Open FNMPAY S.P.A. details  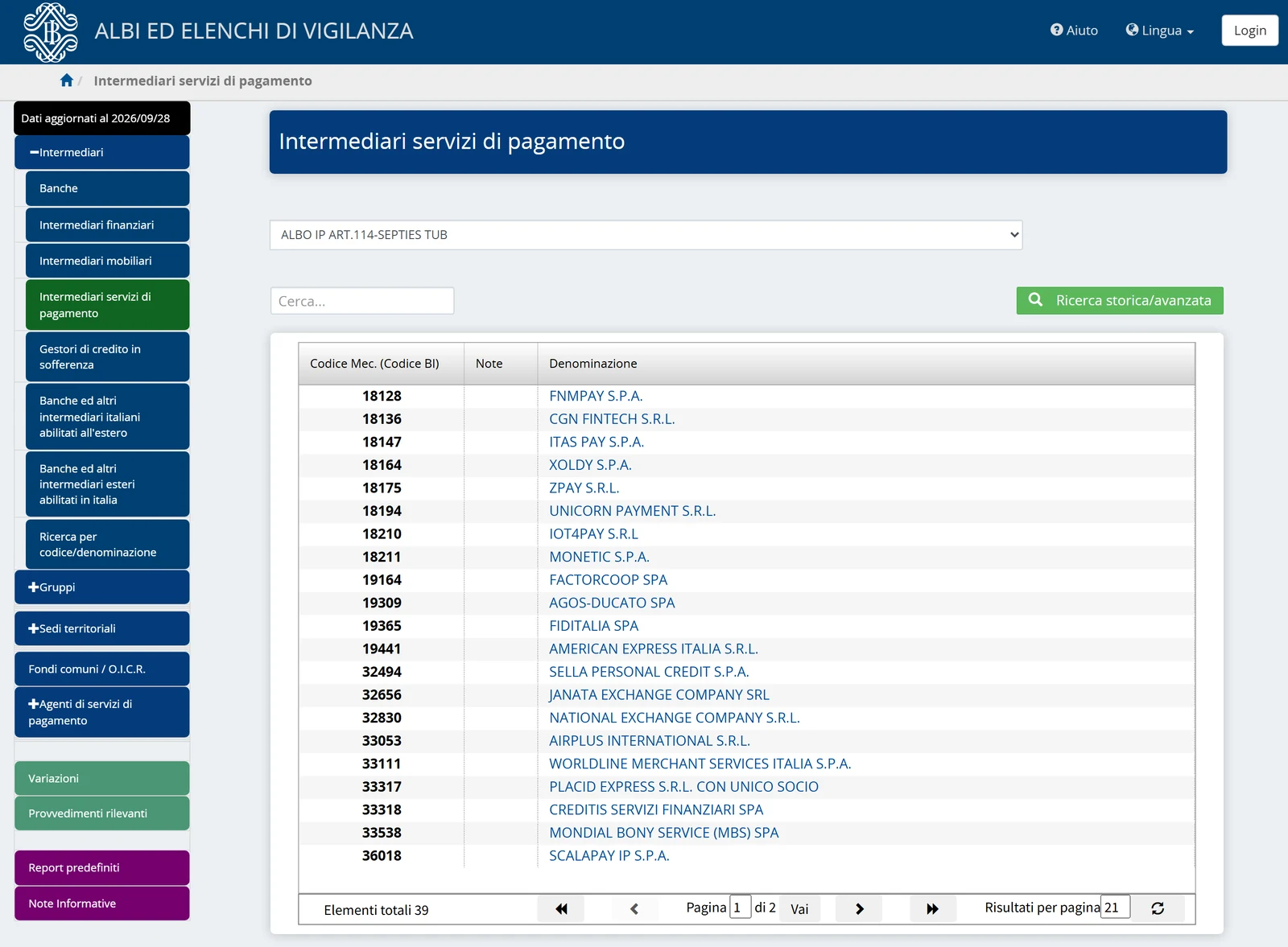coord(596,396)
